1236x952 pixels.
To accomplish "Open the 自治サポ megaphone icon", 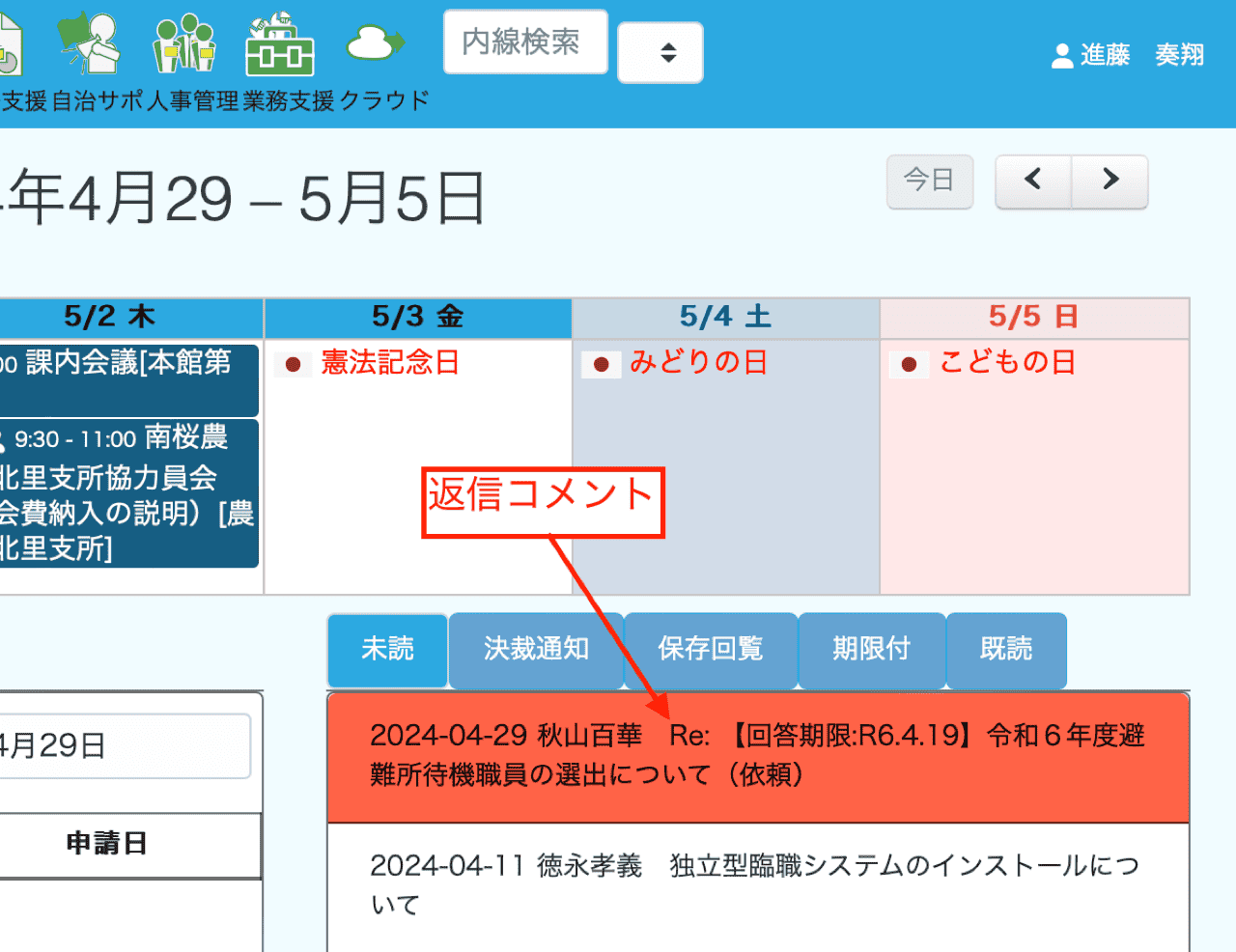I will coord(90,43).
